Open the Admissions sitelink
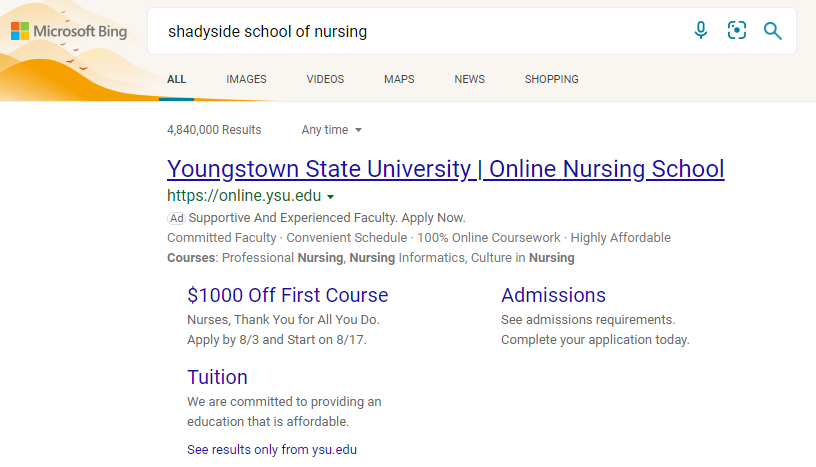Viewport: 816px width, 467px height. [x=553, y=295]
